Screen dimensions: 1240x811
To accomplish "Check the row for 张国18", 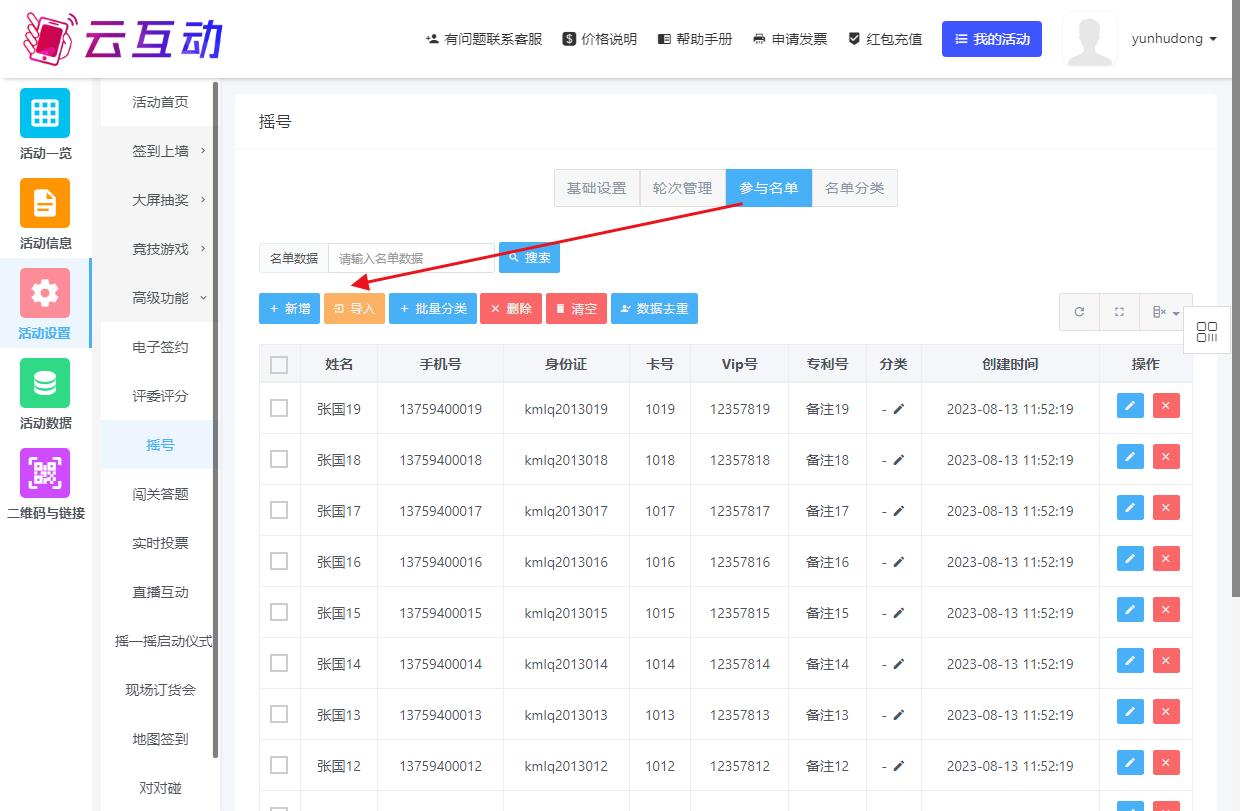I will [x=279, y=459].
